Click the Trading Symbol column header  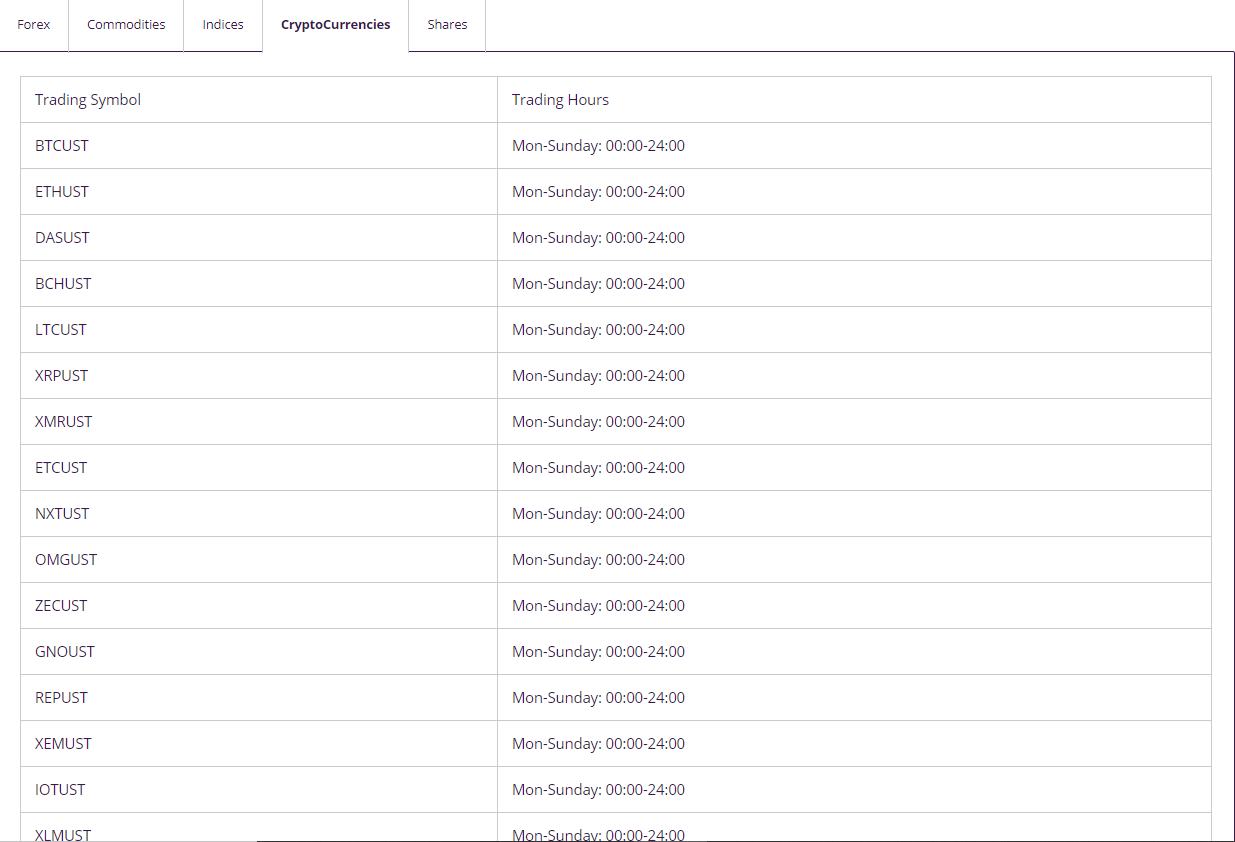click(x=87, y=99)
